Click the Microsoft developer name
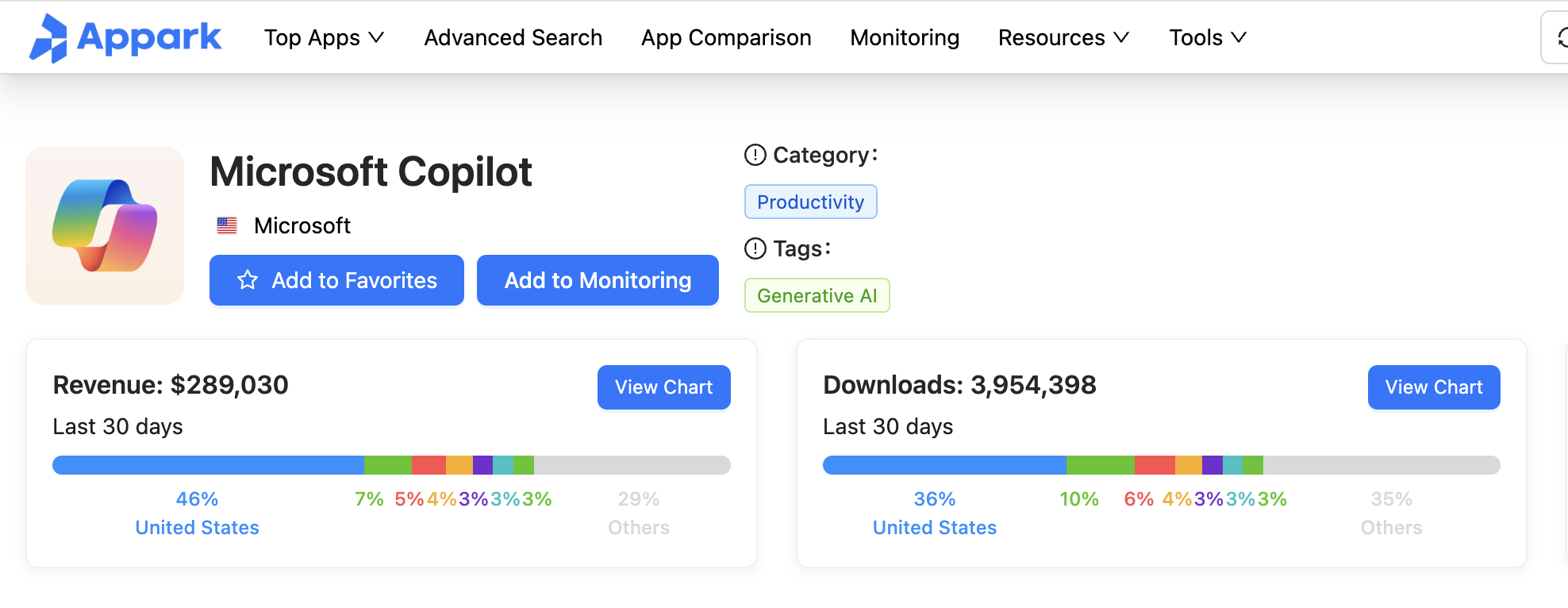 click(x=302, y=225)
